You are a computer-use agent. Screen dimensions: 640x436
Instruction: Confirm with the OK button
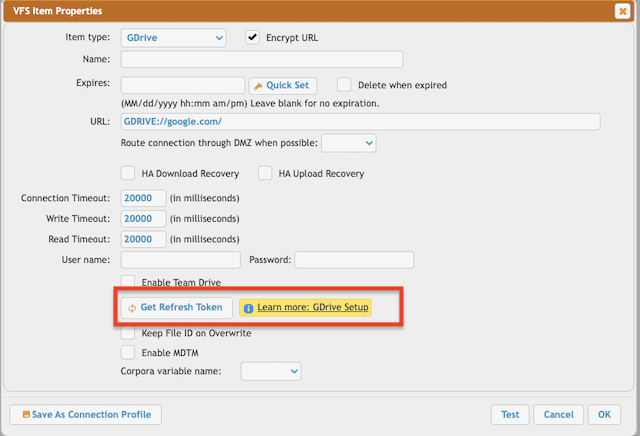click(604, 415)
